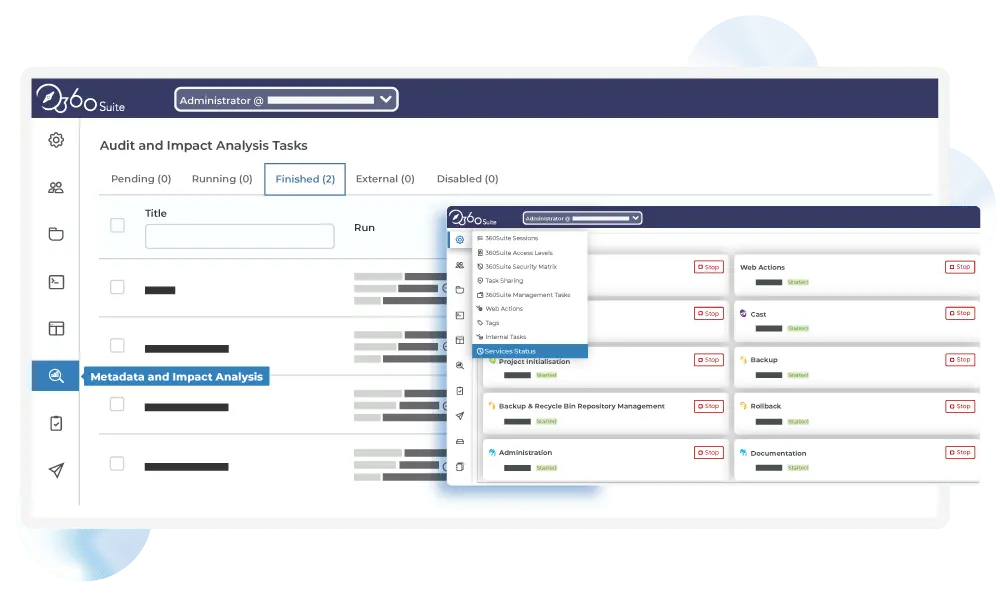The image size is (1000, 595).
Task: Select the layout panel icon in the large sidebar
Action: point(56,328)
